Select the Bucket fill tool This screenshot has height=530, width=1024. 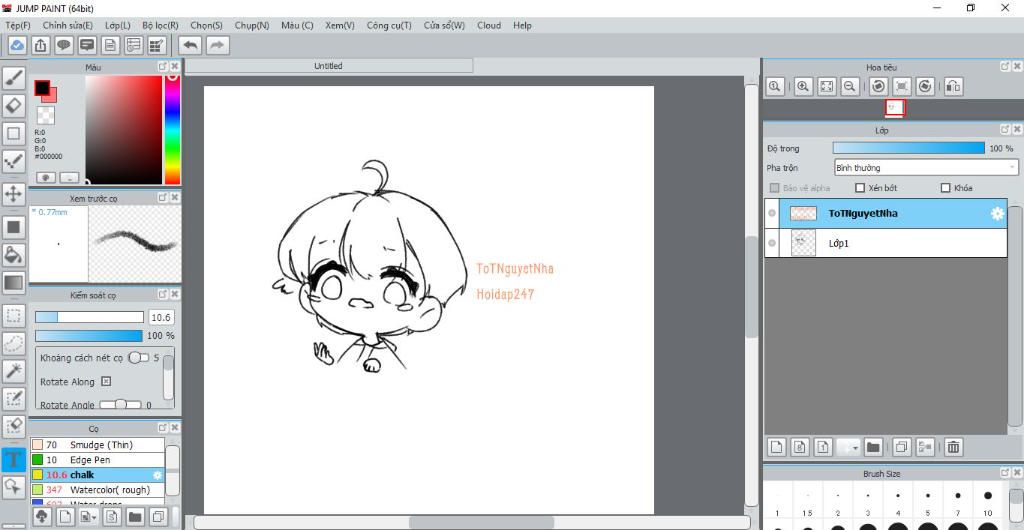[x=14, y=255]
